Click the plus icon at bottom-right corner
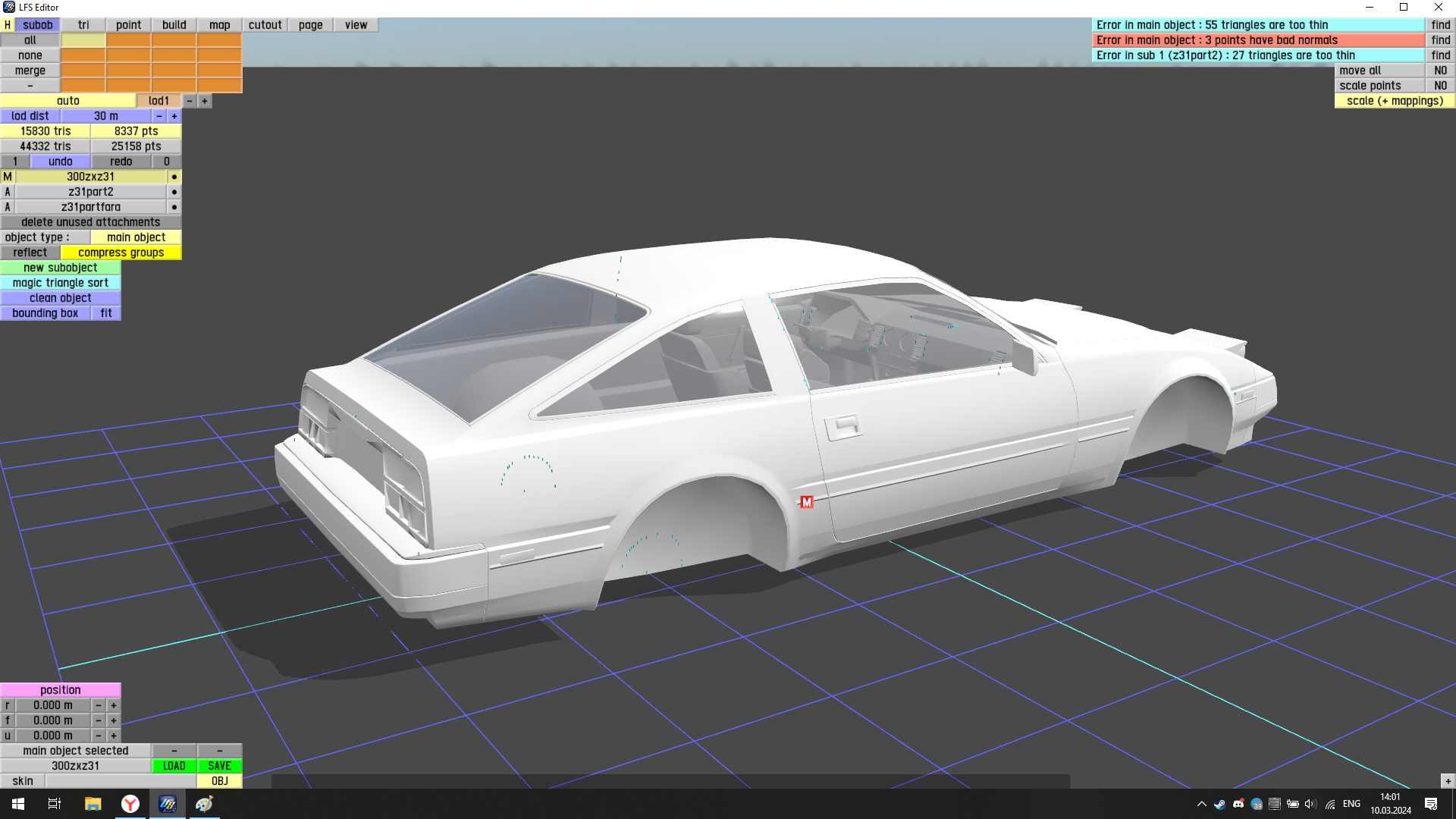Screen dimensions: 1456x819 coord(1448,781)
